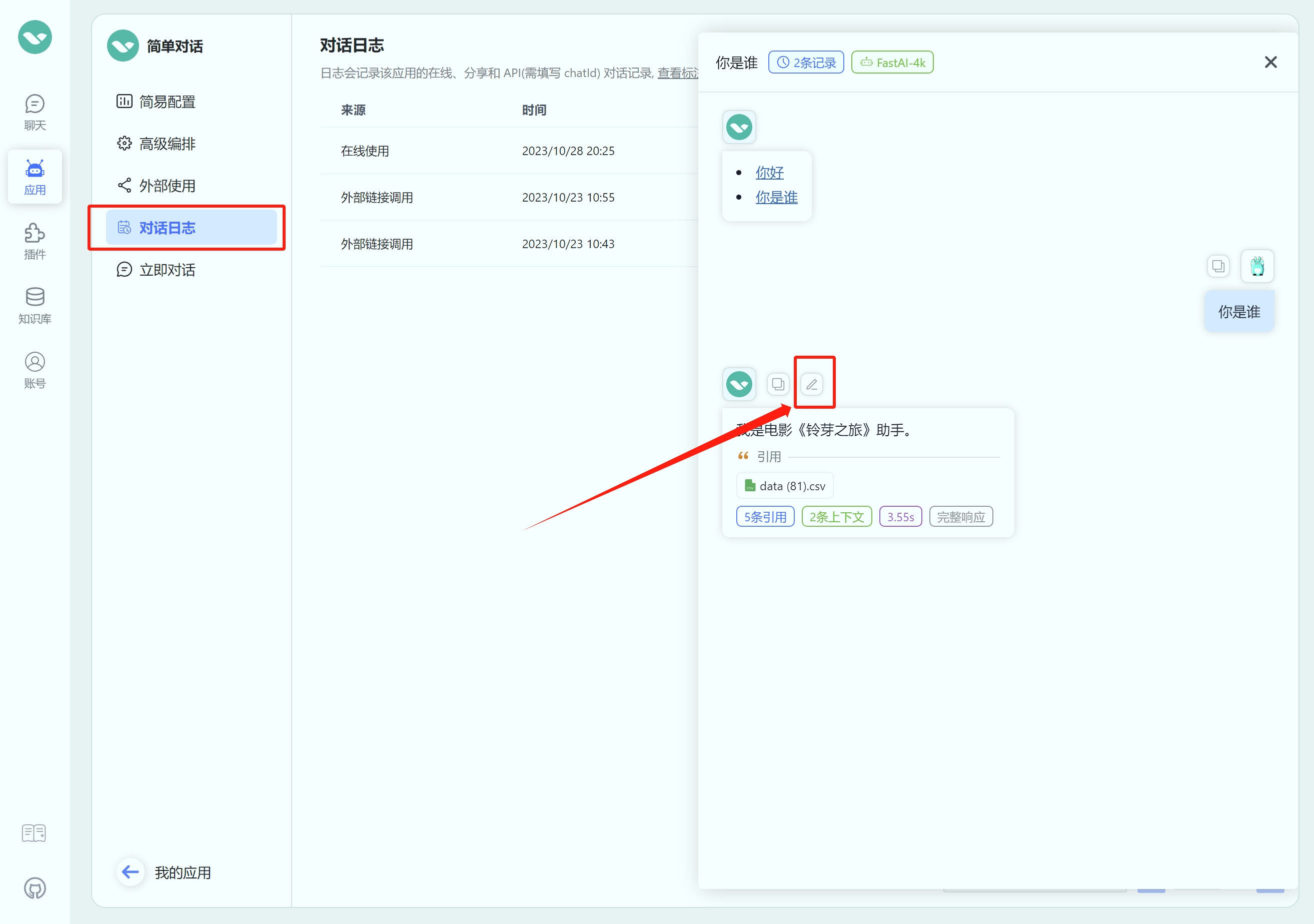Click the 完整响应 tag
Viewport: 1314px width, 924px height.
960,517
